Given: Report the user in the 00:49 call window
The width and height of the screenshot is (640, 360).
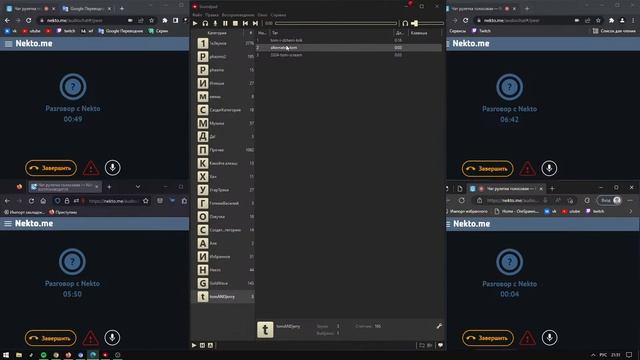Looking at the screenshot, I should tap(91, 168).
